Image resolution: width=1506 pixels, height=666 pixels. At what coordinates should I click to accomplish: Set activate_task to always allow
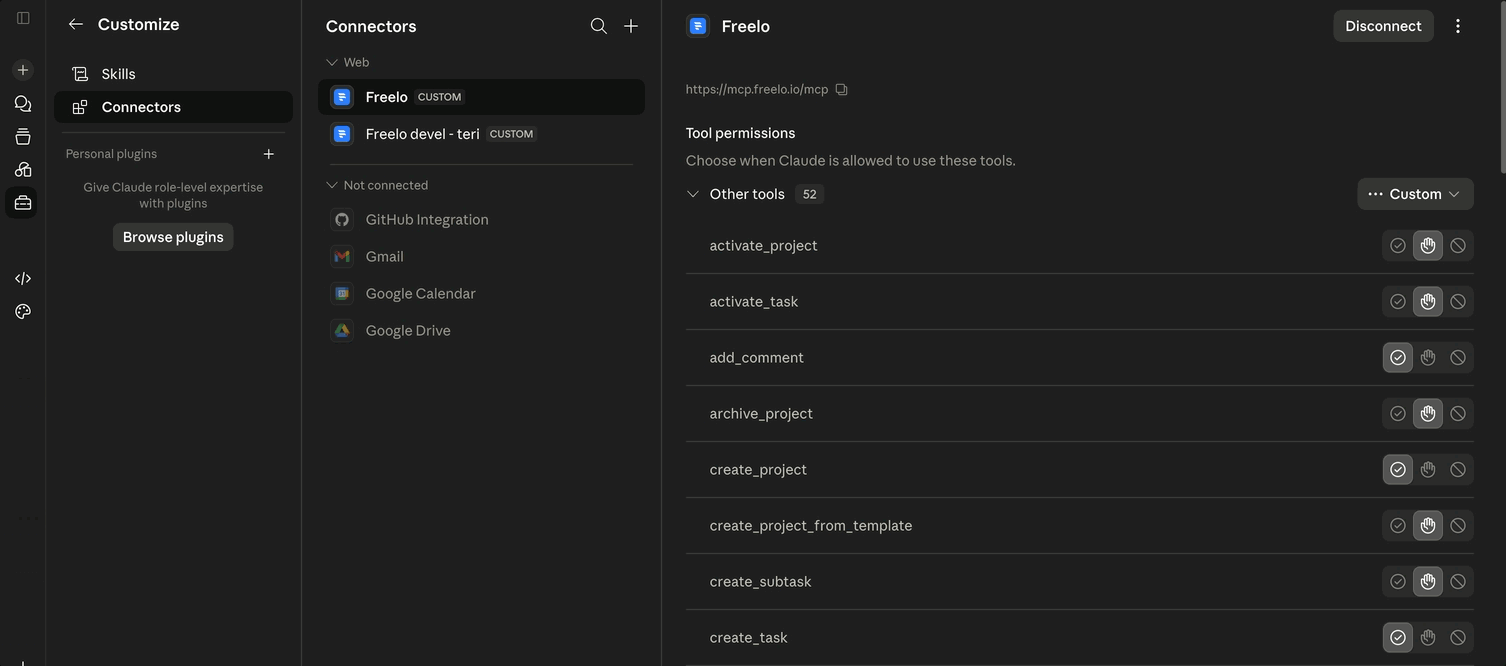point(1398,302)
